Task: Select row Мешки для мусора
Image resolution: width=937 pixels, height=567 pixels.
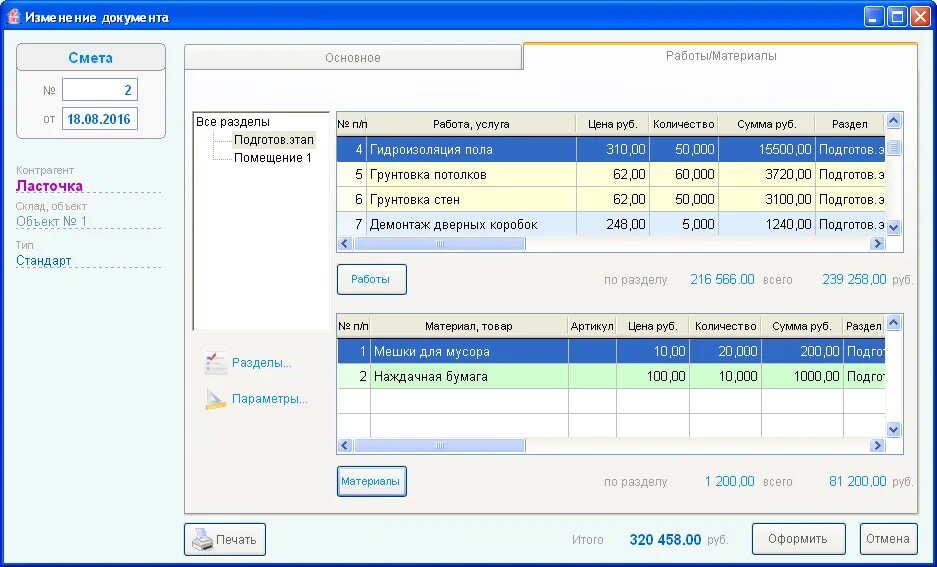Action: (611, 351)
